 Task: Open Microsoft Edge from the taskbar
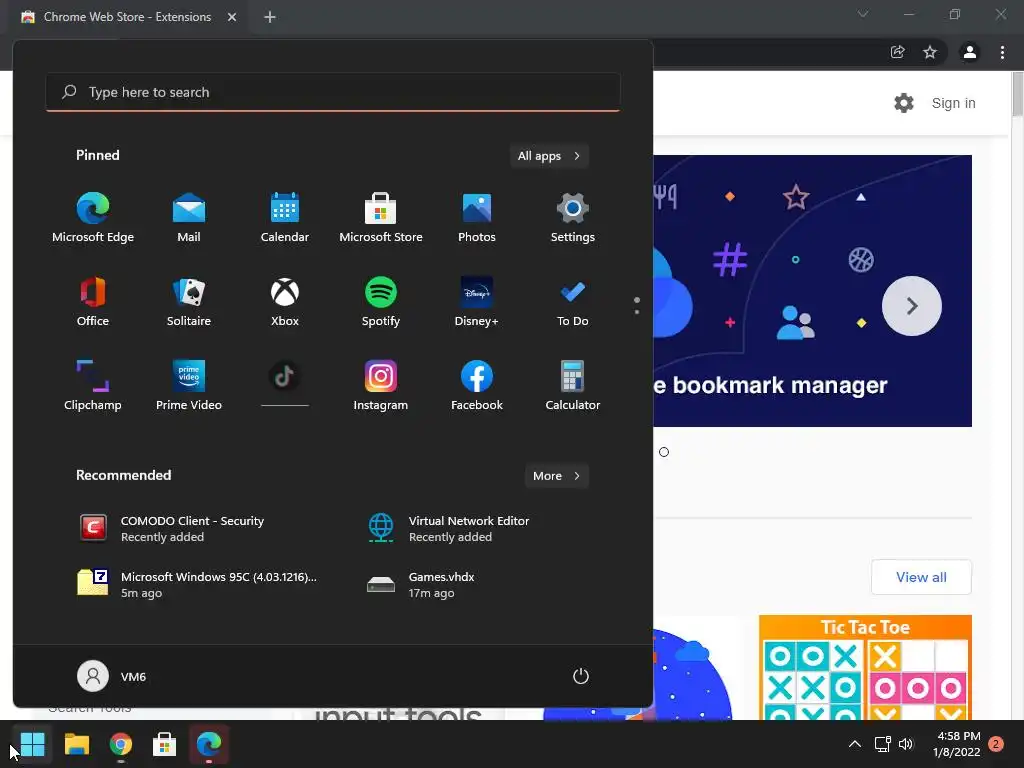click(209, 744)
